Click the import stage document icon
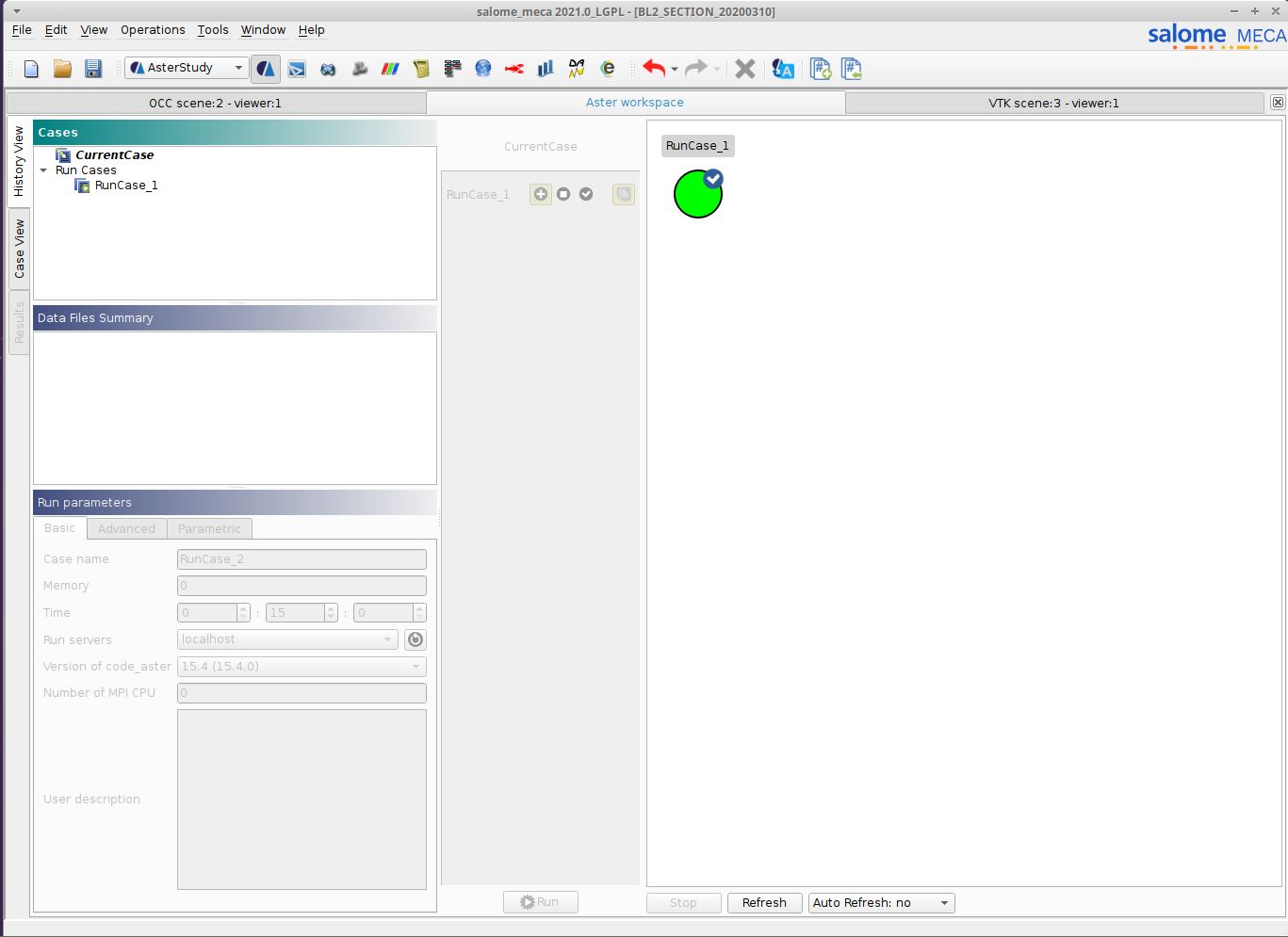 pyautogui.click(x=852, y=69)
